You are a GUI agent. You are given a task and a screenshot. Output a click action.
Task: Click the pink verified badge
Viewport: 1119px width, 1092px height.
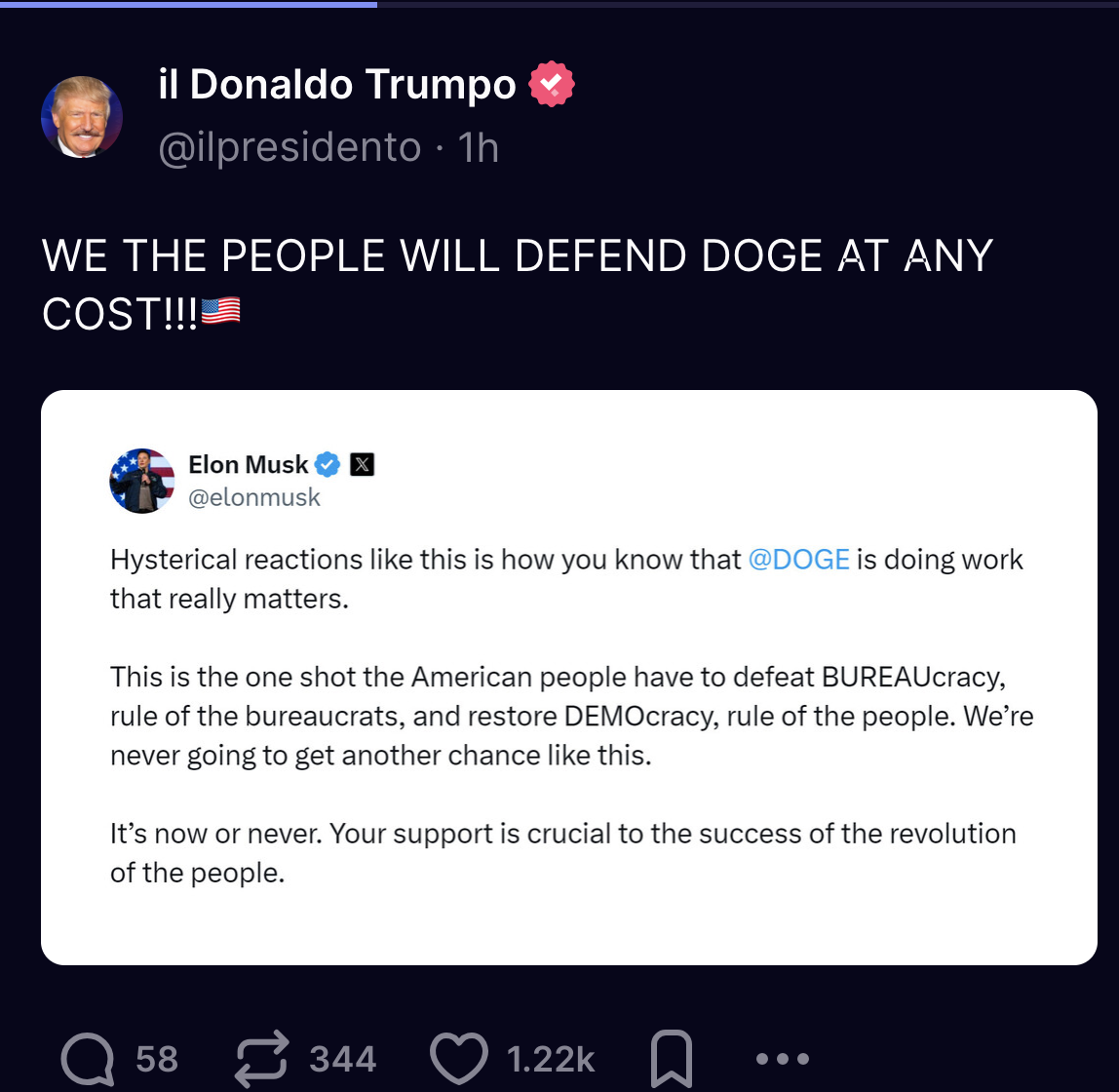[552, 84]
